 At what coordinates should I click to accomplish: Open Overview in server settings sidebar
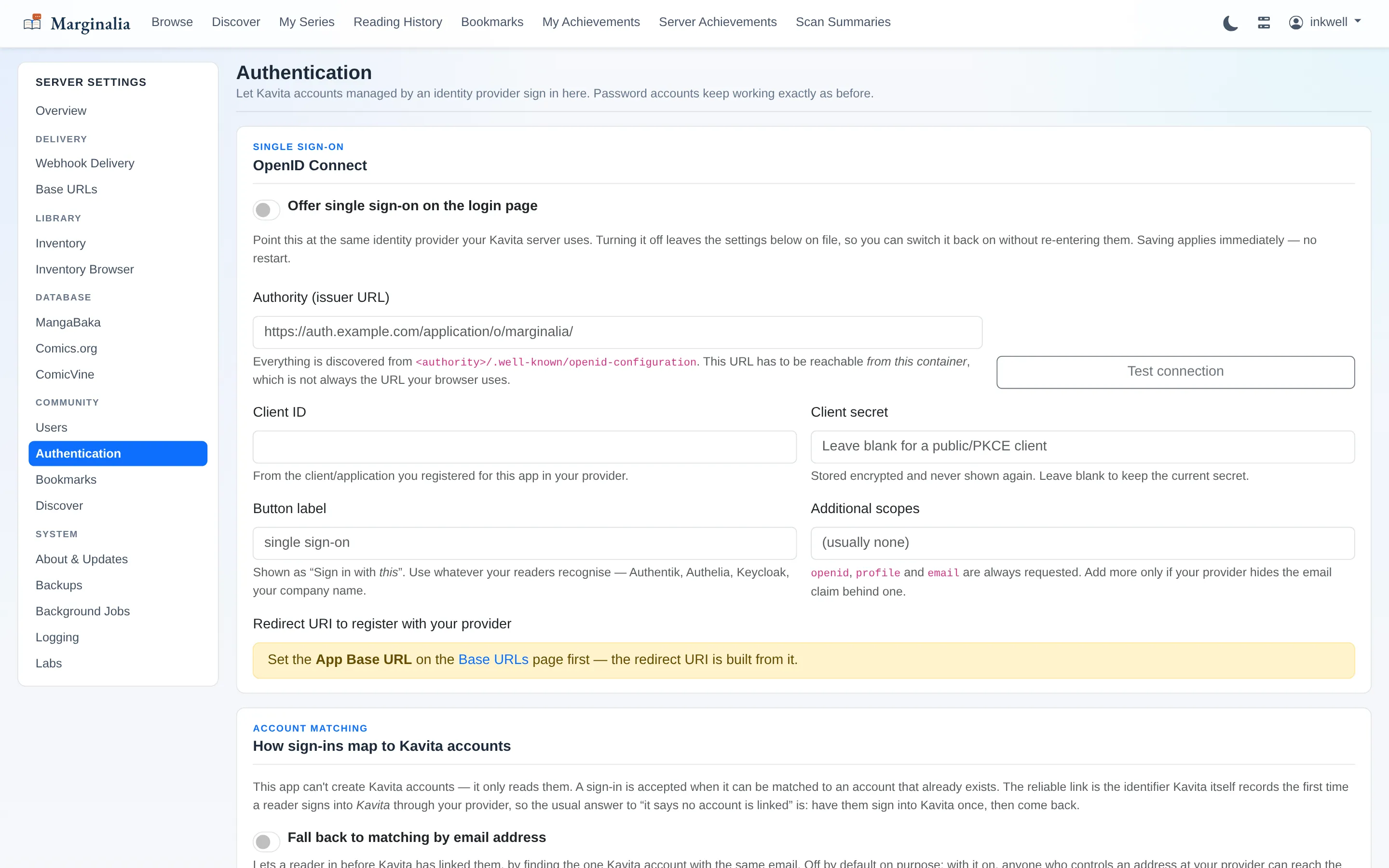tap(118, 111)
